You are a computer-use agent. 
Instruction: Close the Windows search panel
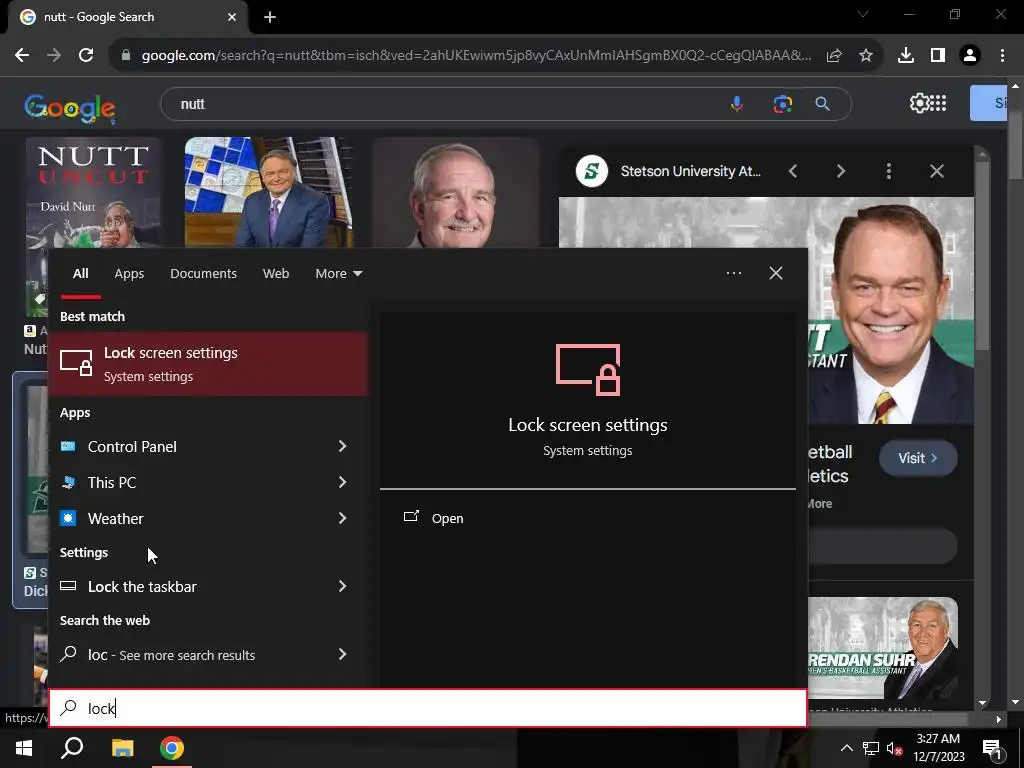pos(776,273)
